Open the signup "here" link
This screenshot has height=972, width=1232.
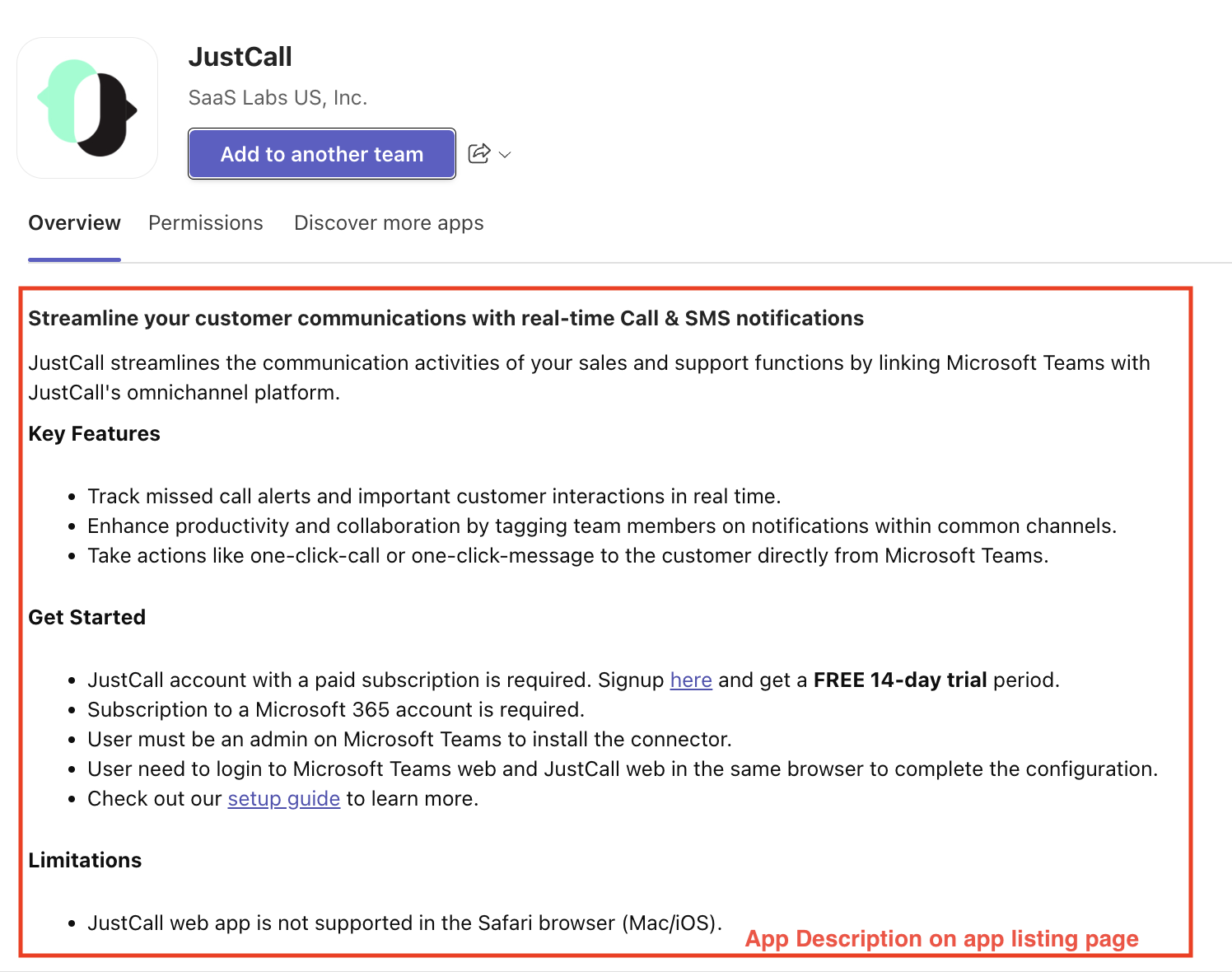coord(691,680)
